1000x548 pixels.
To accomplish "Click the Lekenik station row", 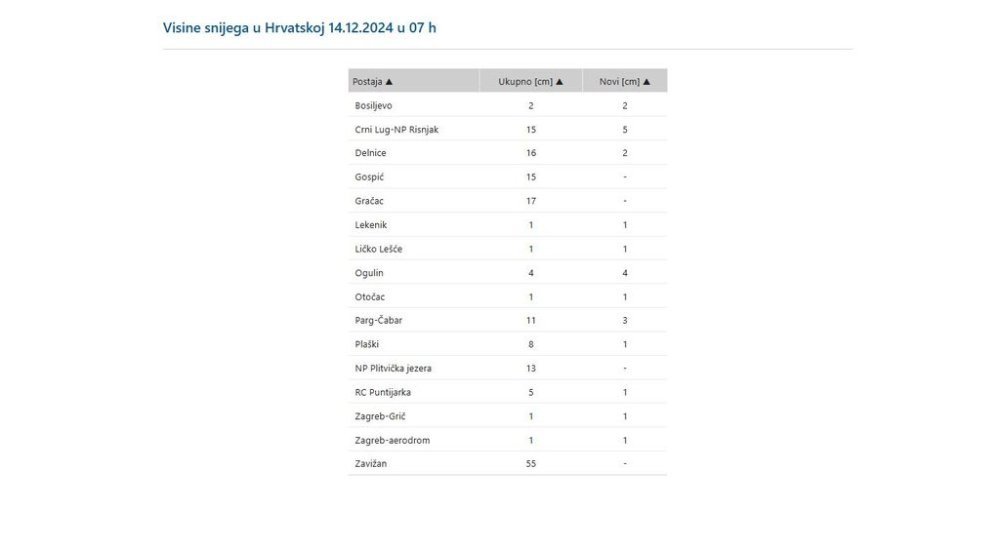I will coord(508,225).
